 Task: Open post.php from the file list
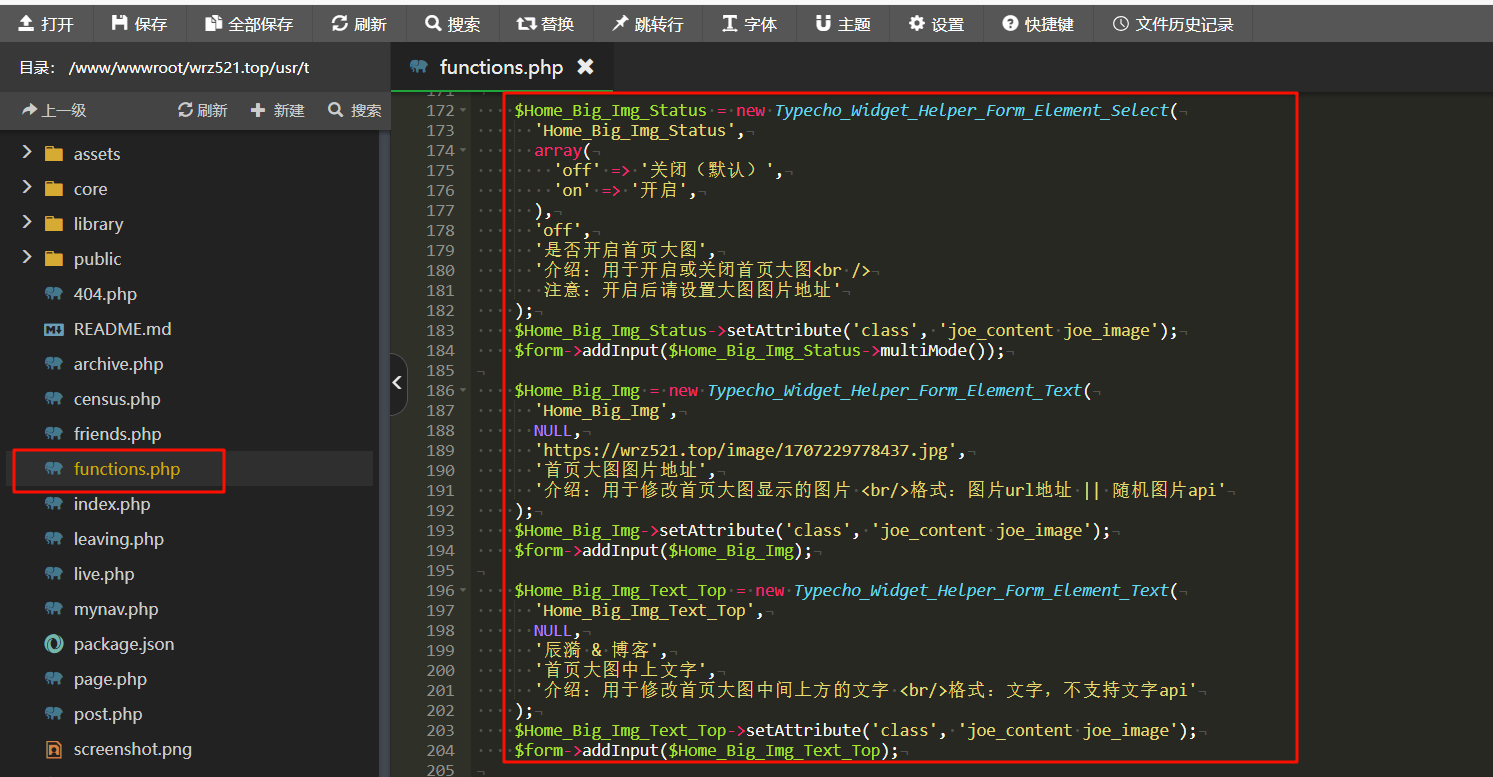pos(108,714)
